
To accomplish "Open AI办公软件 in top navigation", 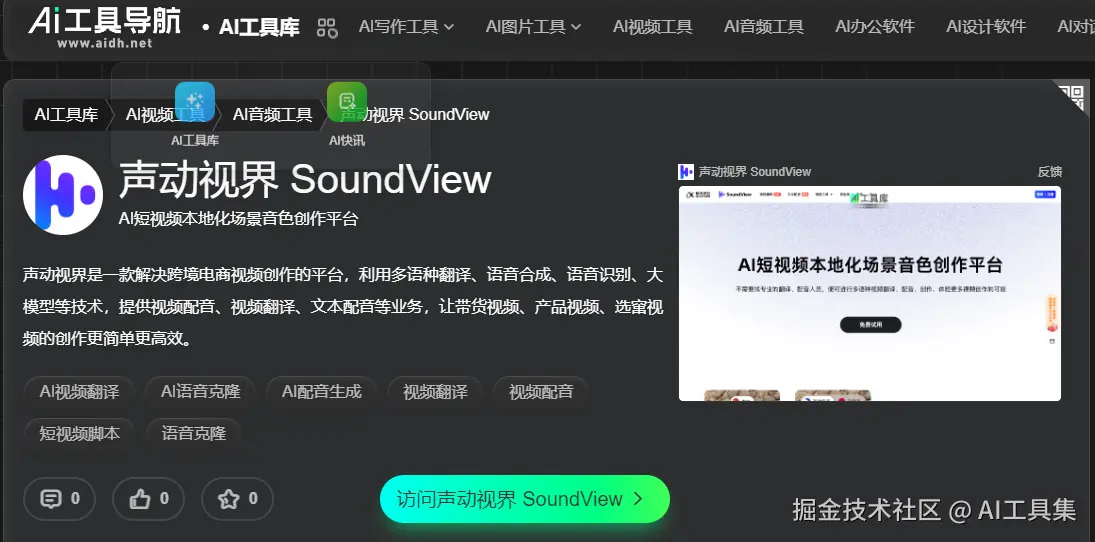I will (875, 27).
